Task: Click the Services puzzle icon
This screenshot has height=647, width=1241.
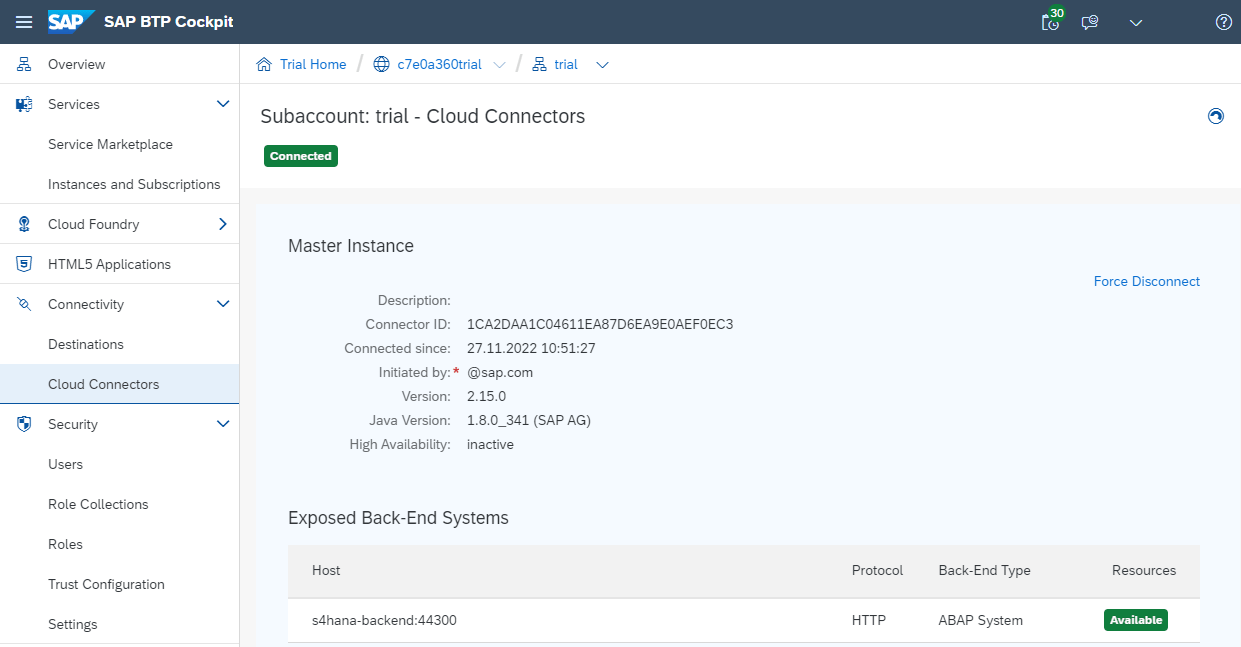Action: pyautogui.click(x=24, y=104)
